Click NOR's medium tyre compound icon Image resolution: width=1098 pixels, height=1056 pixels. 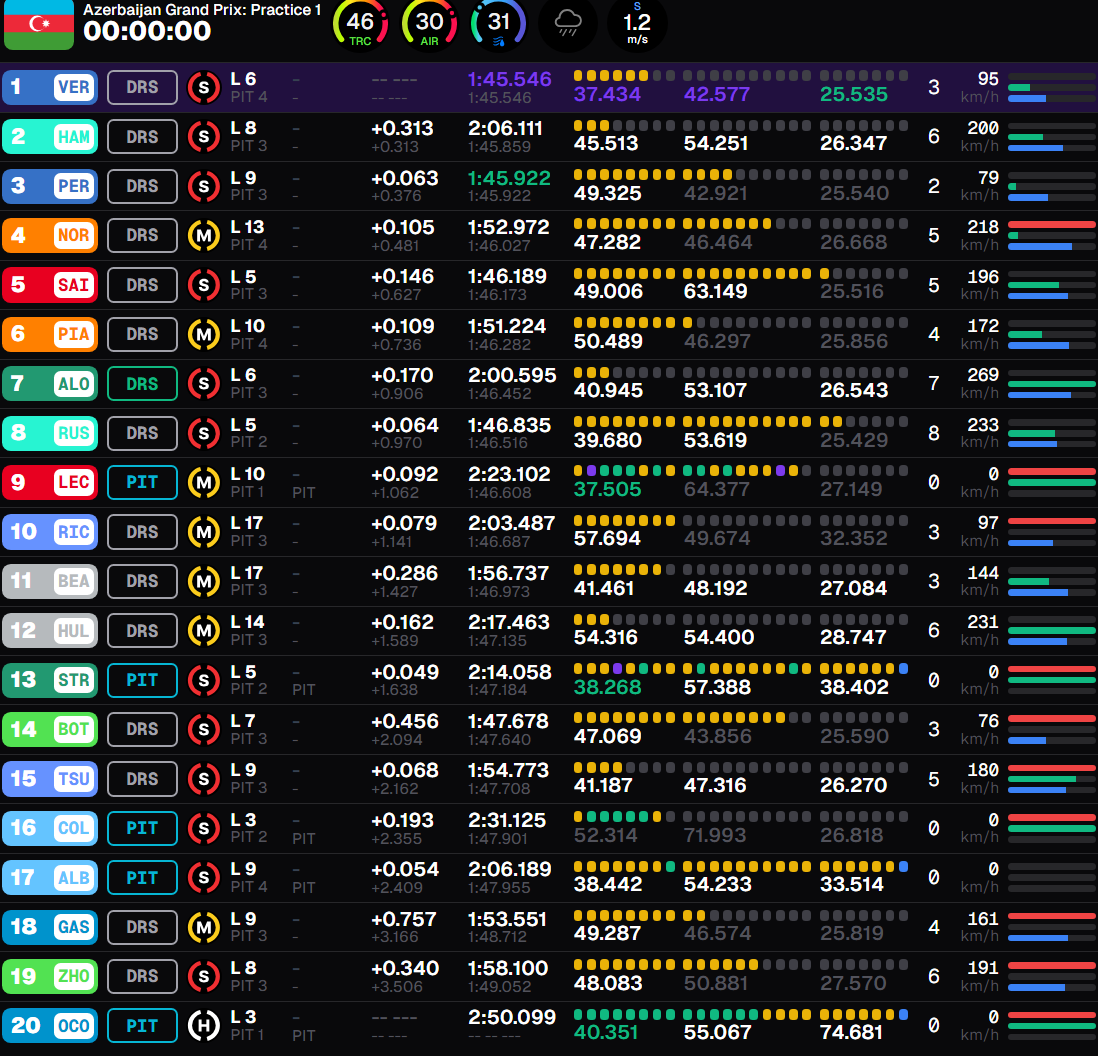pos(204,236)
